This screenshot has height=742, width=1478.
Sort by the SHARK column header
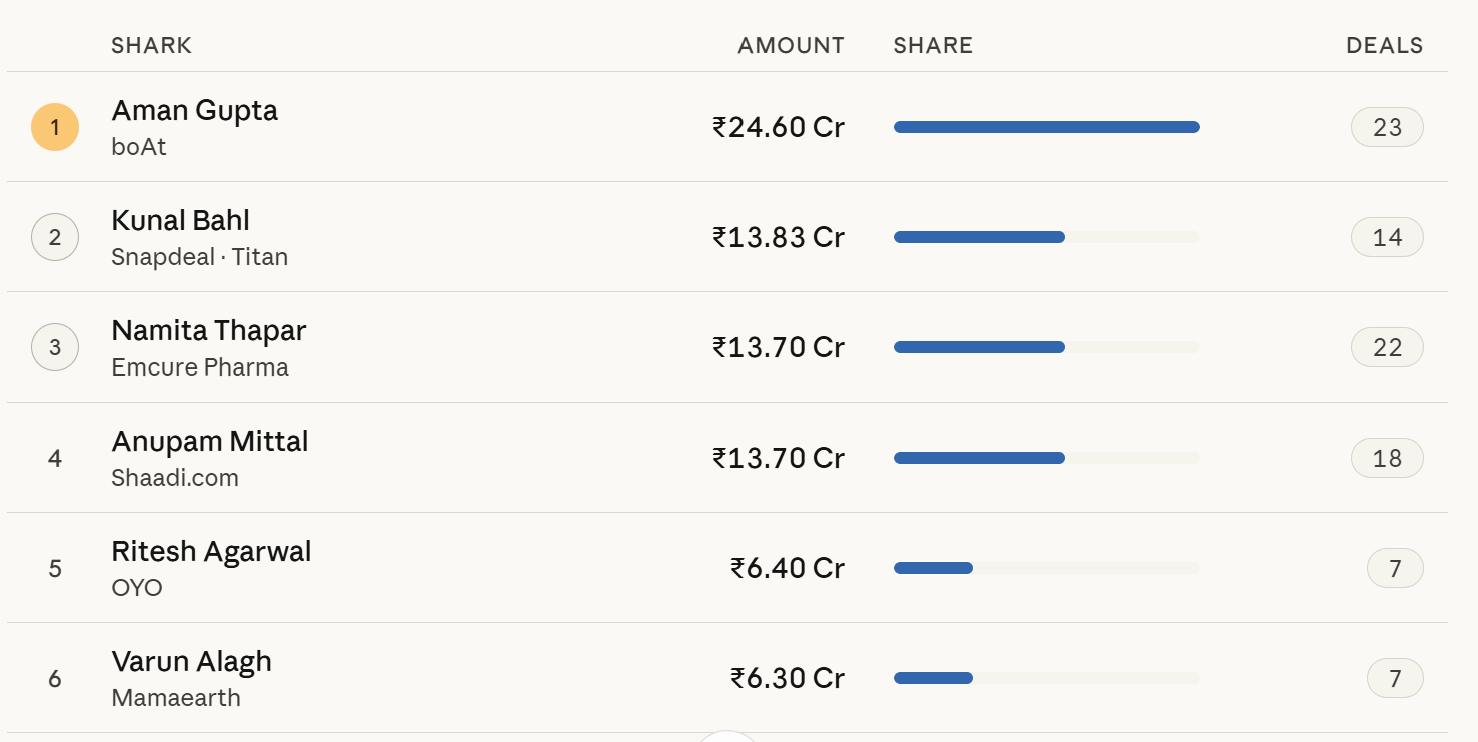[152, 45]
